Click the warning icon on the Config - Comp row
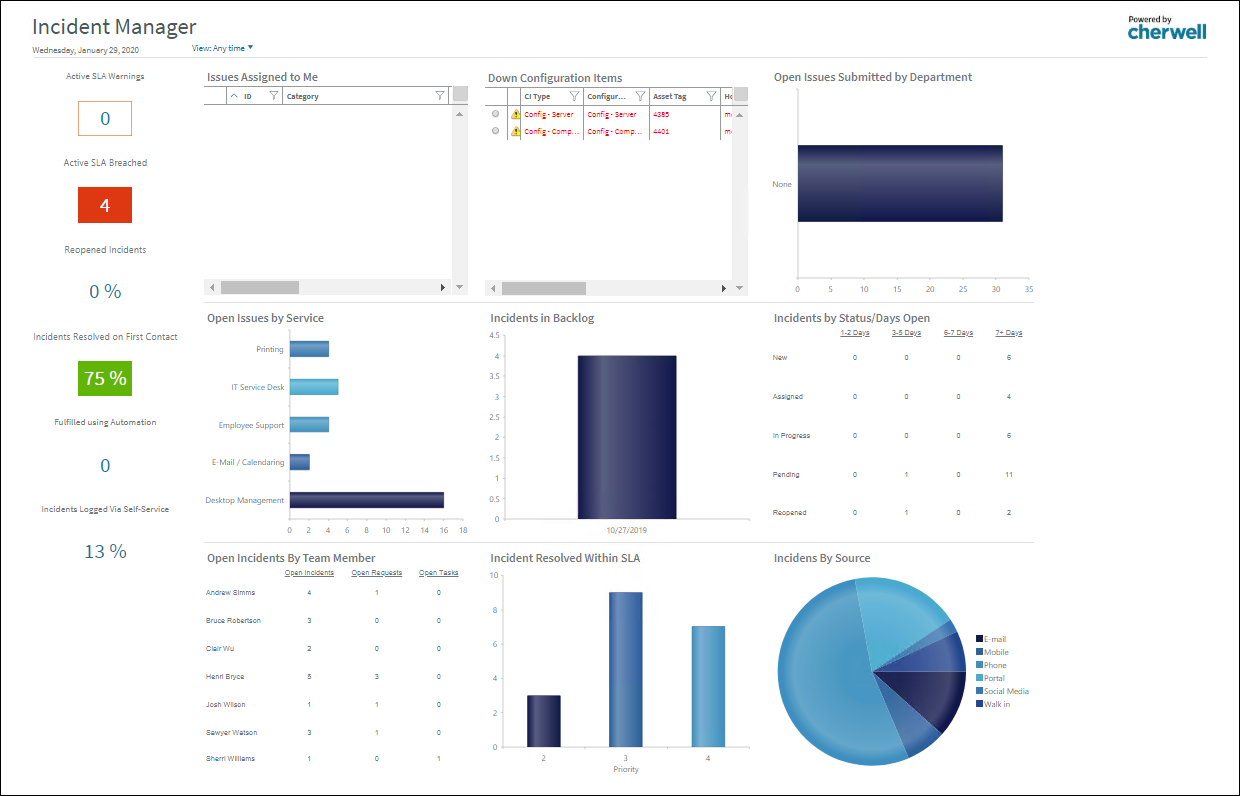This screenshot has height=796, width=1240. click(x=517, y=130)
